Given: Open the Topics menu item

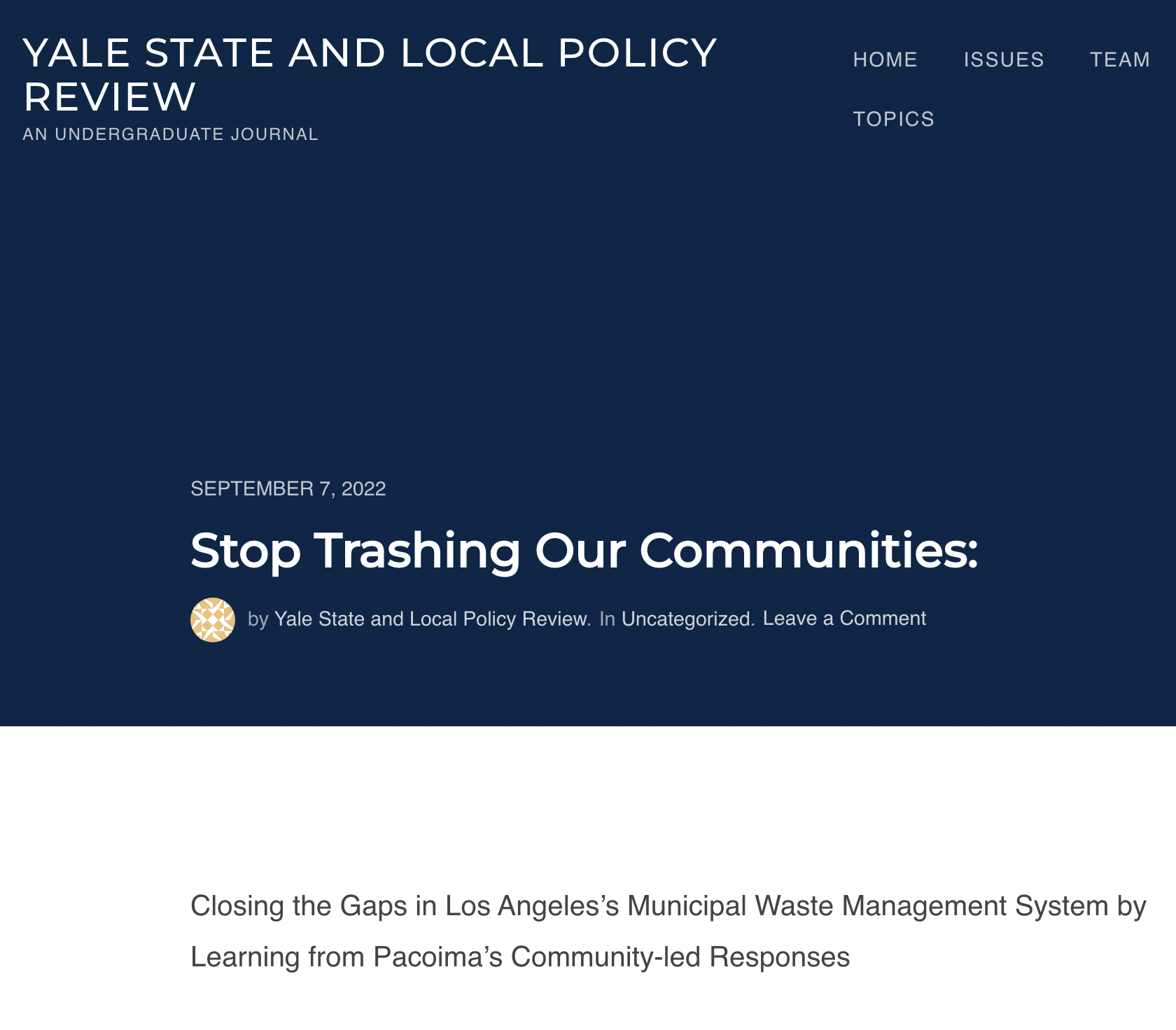Looking at the screenshot, I should coord(893,119).
